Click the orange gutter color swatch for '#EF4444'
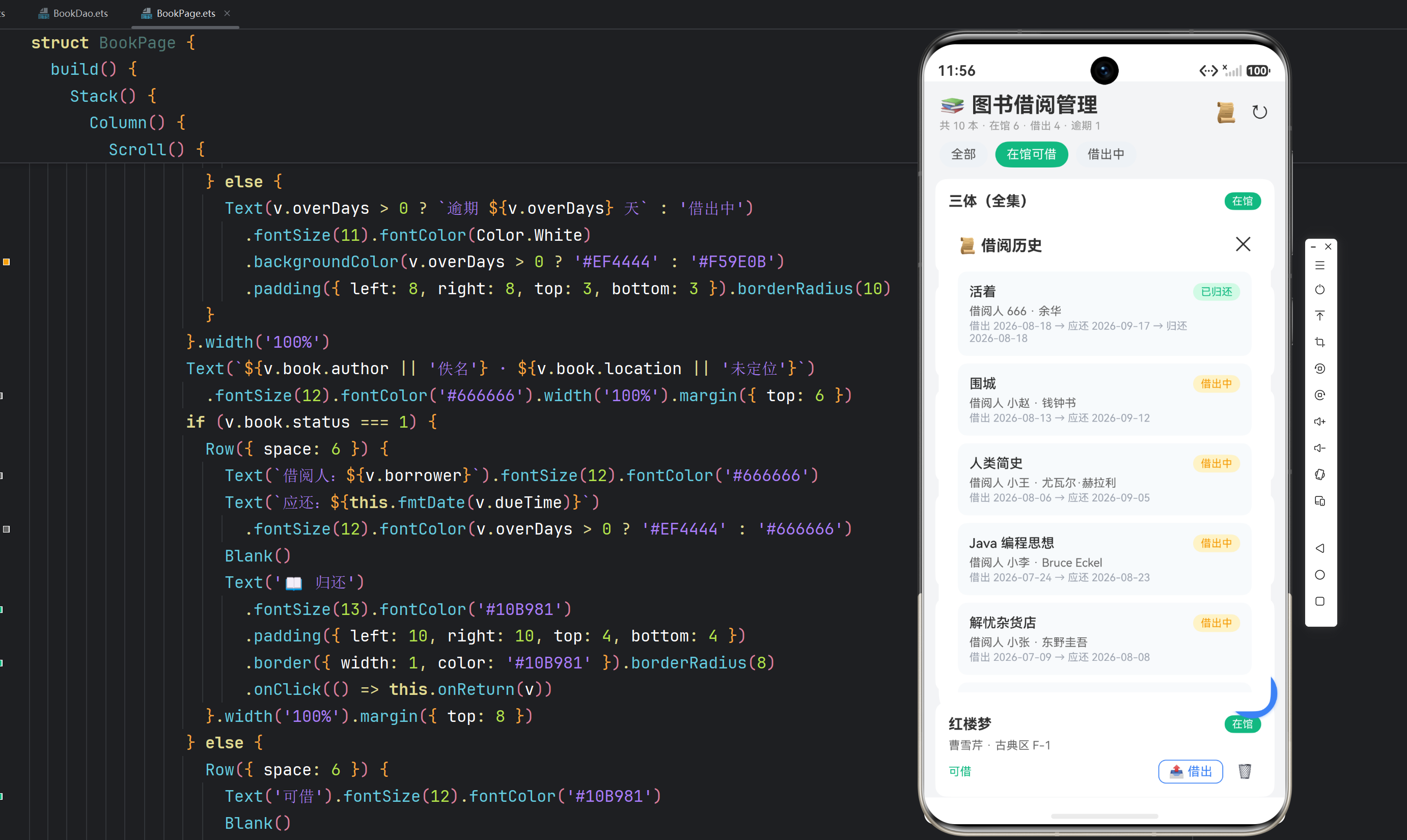 [x=6, y=262]
